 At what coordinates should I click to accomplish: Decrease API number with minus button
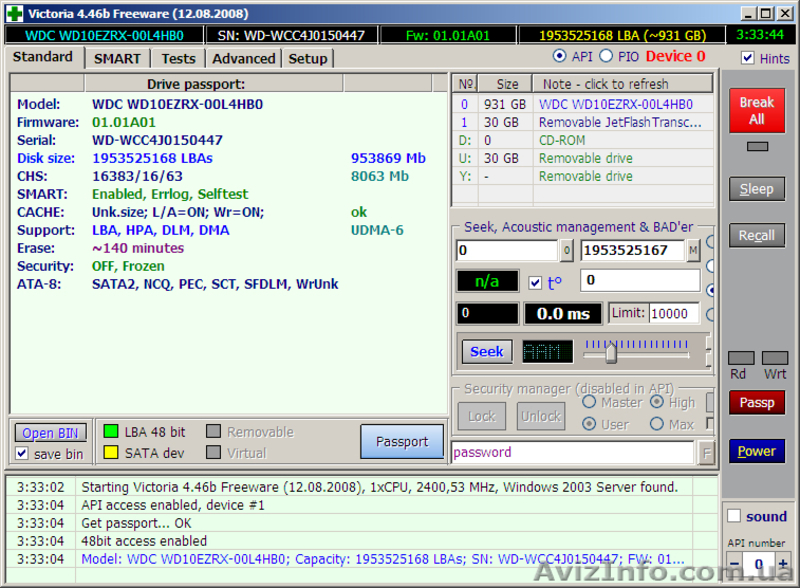(735, 565)
